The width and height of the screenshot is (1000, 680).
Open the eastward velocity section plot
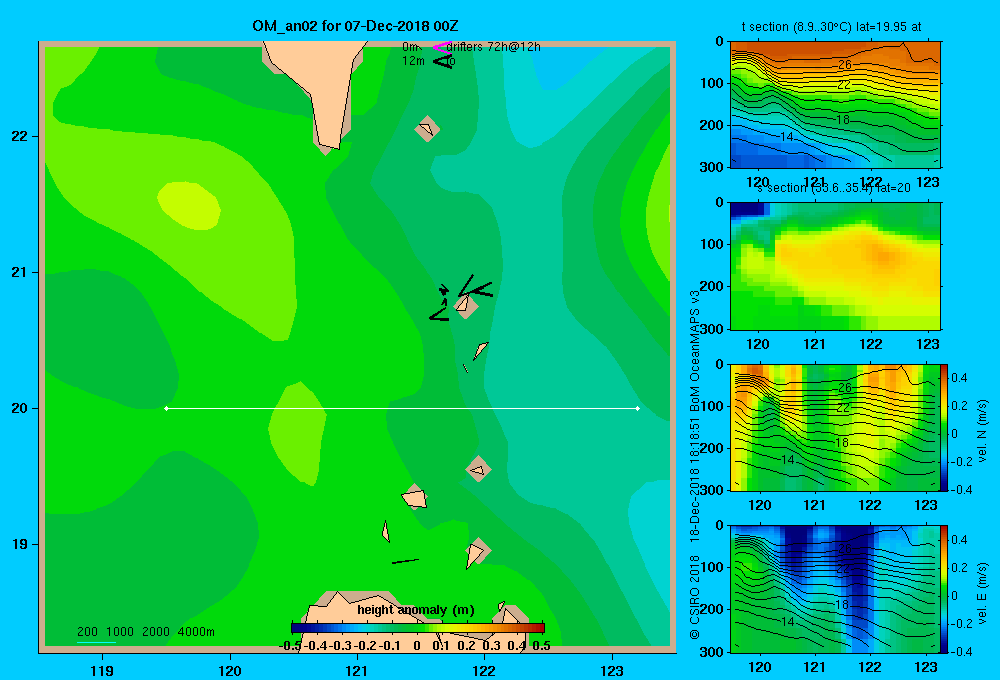[835, 589]
